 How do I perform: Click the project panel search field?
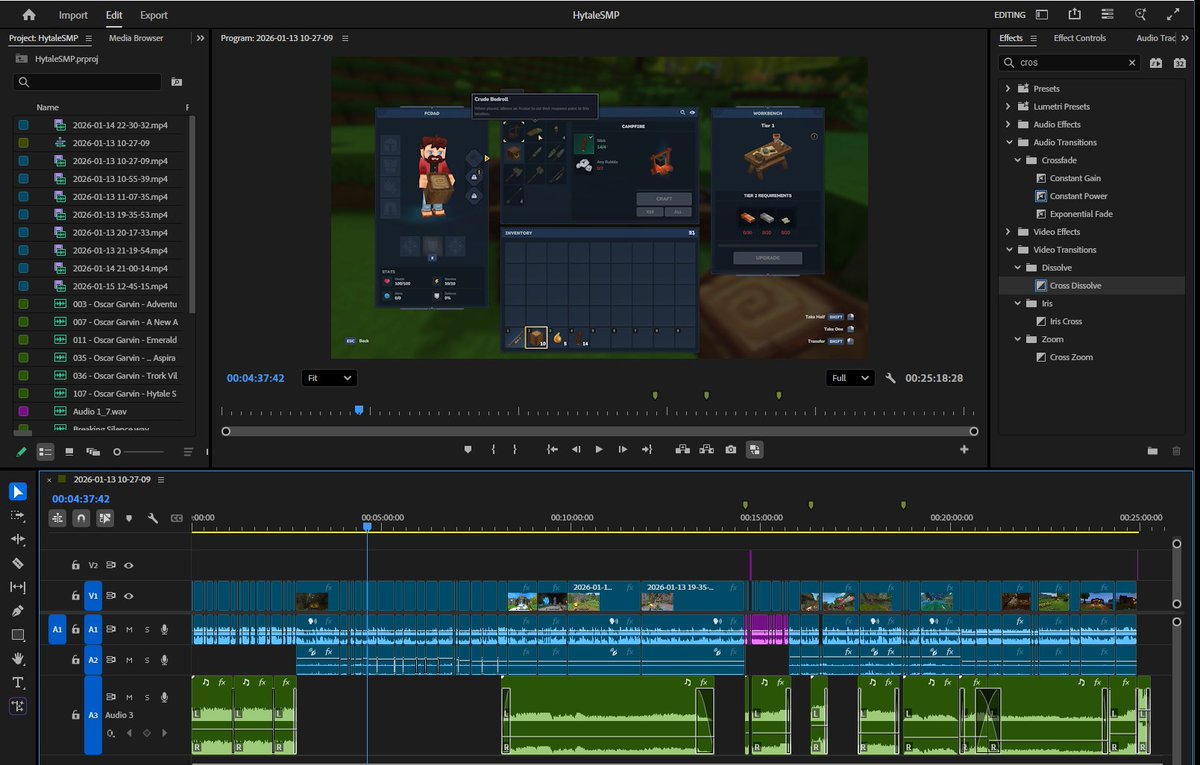[x=88, y=82]
